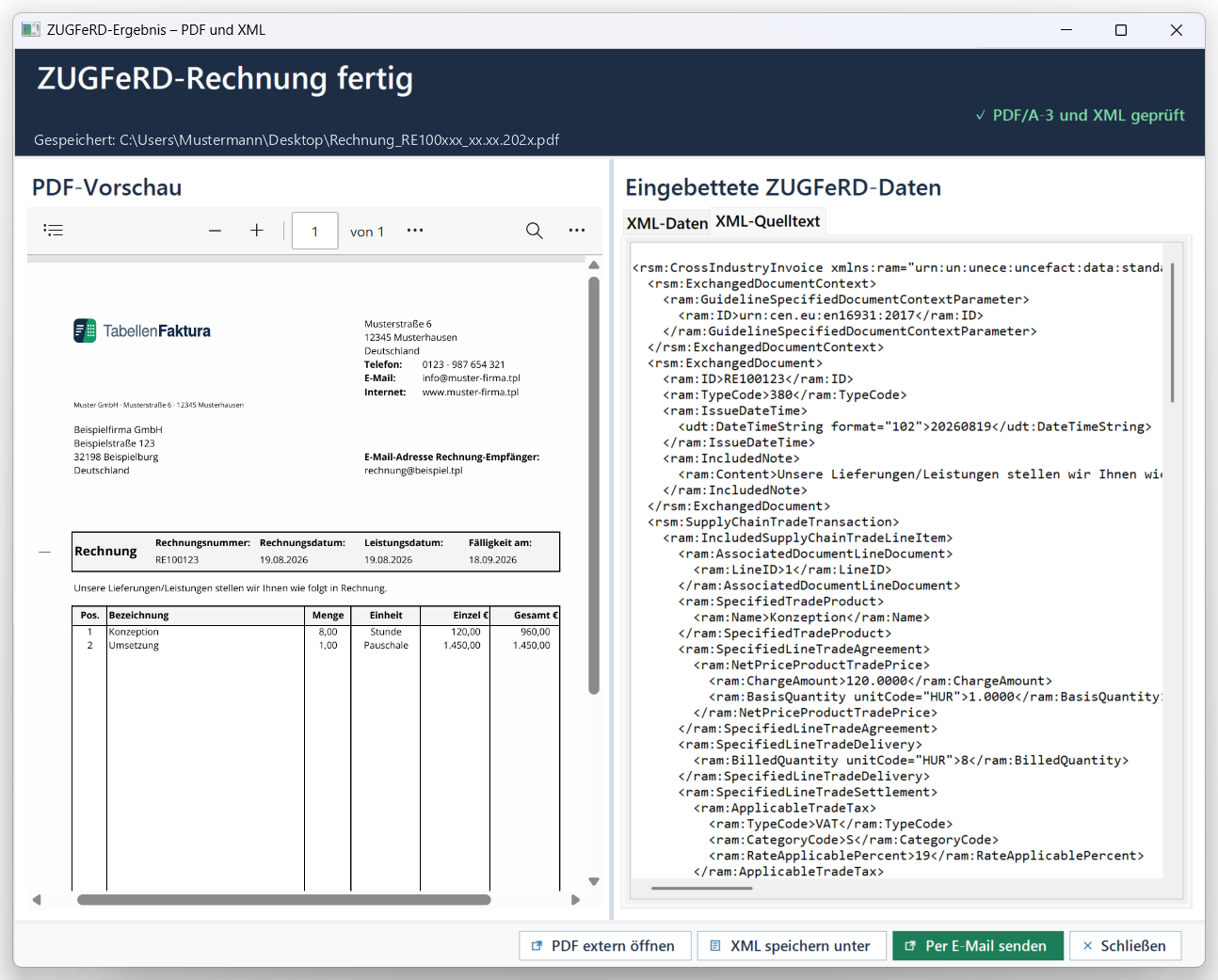Open more PDF viewer options ellipsis
The height and width of the screenshot is (980, 1218).
click(x=577, y=231)
